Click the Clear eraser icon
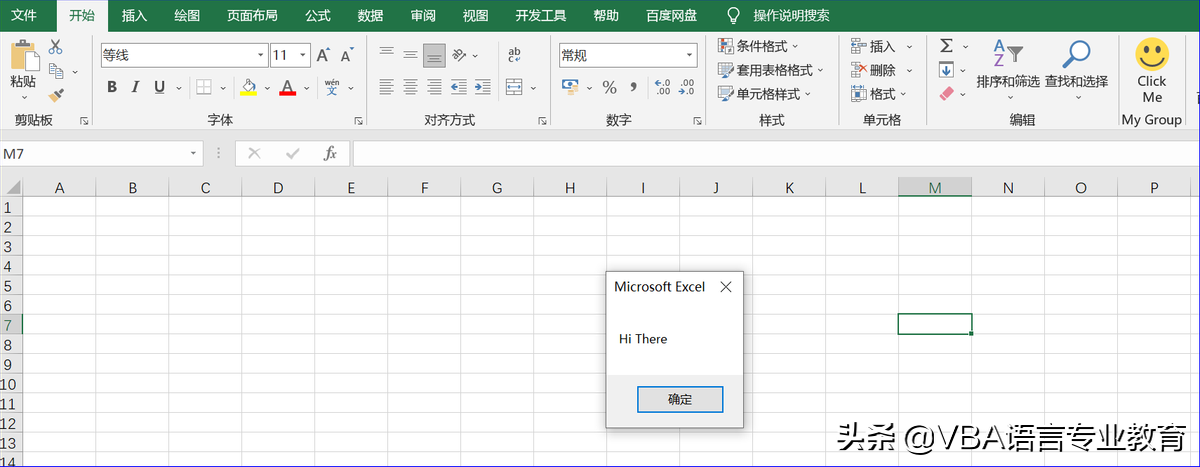 point(947,93)
